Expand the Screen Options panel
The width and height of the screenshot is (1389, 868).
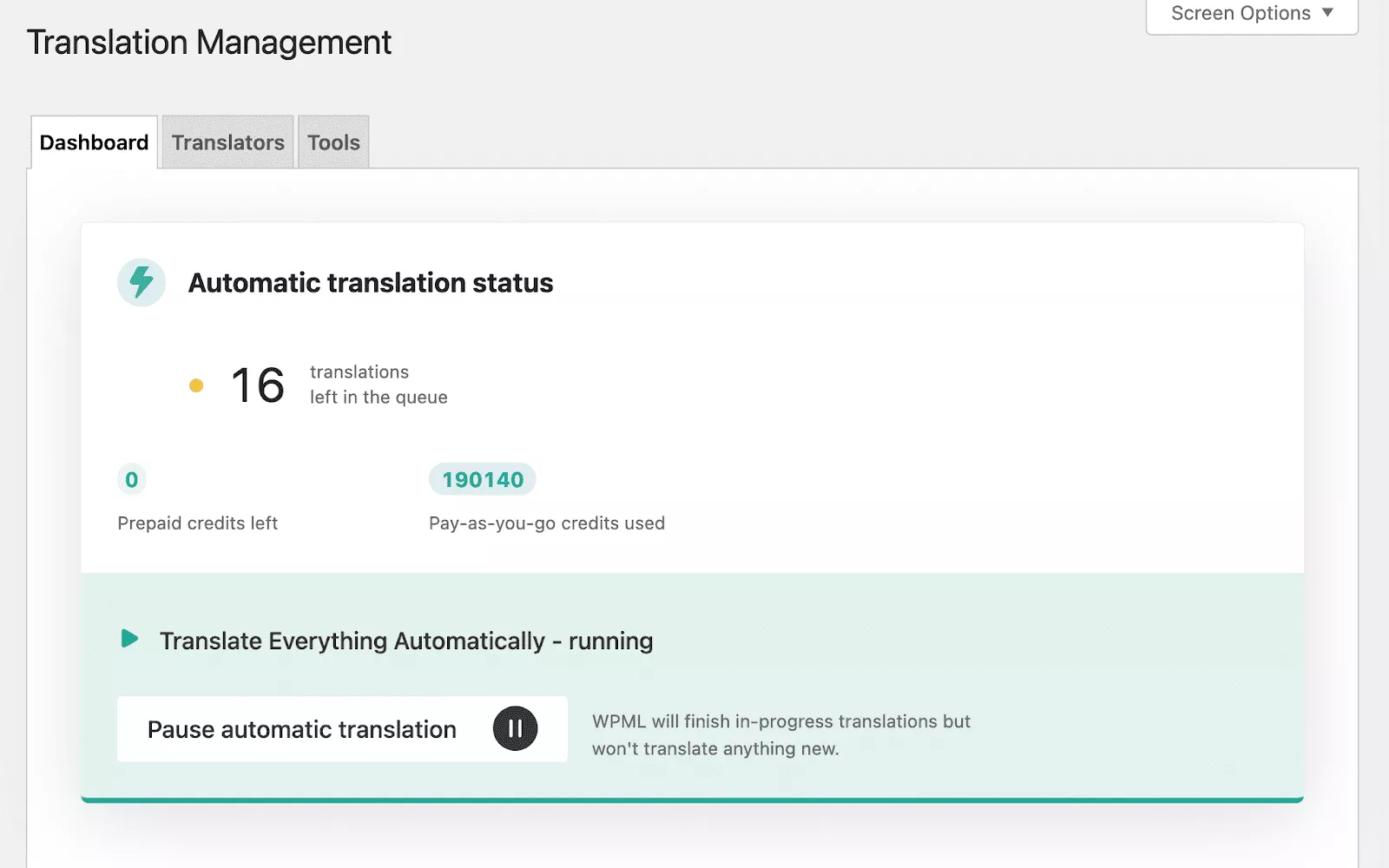(1251, 14)
